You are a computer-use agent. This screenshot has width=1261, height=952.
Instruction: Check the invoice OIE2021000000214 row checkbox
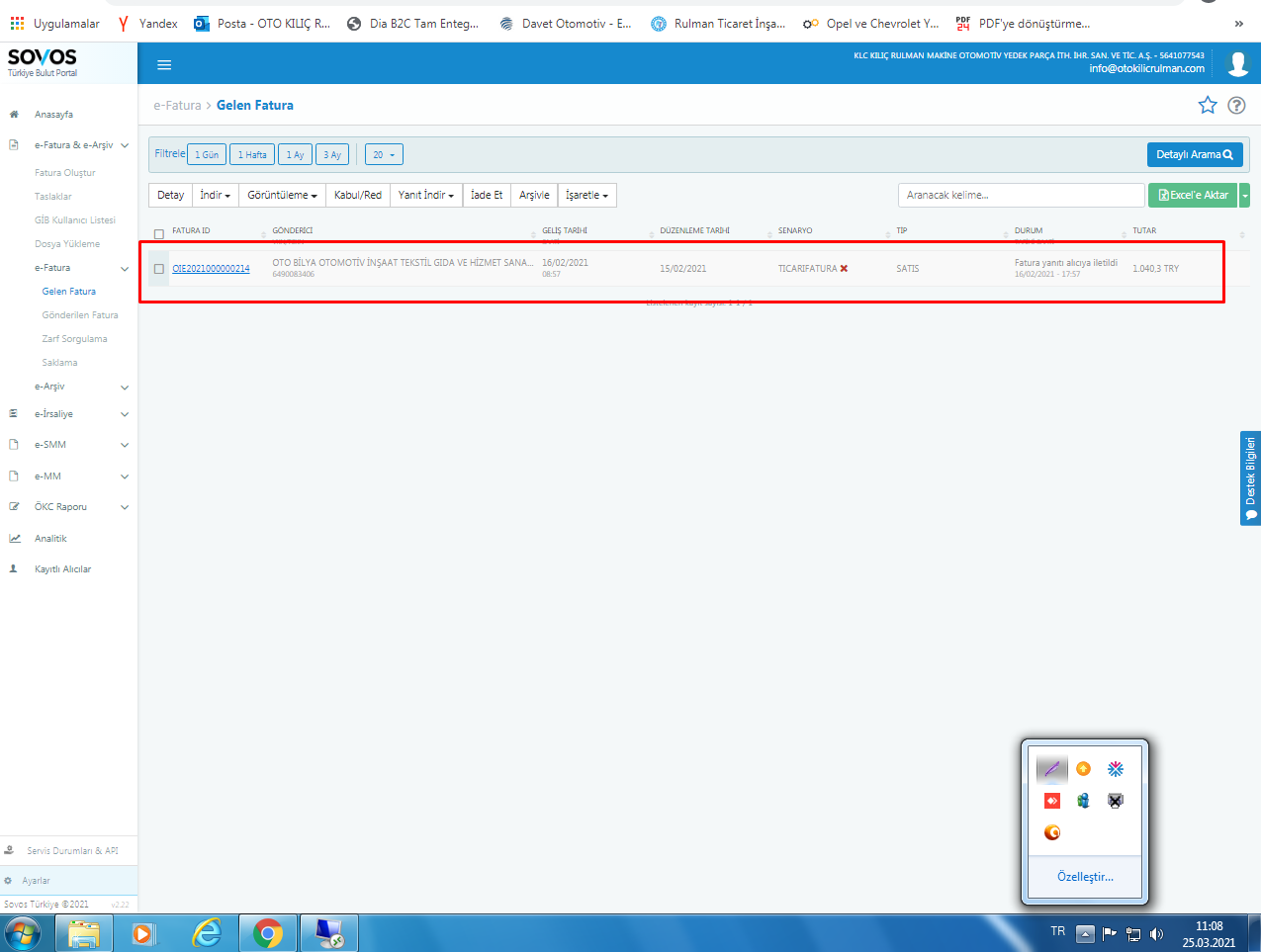pos(159,269)
